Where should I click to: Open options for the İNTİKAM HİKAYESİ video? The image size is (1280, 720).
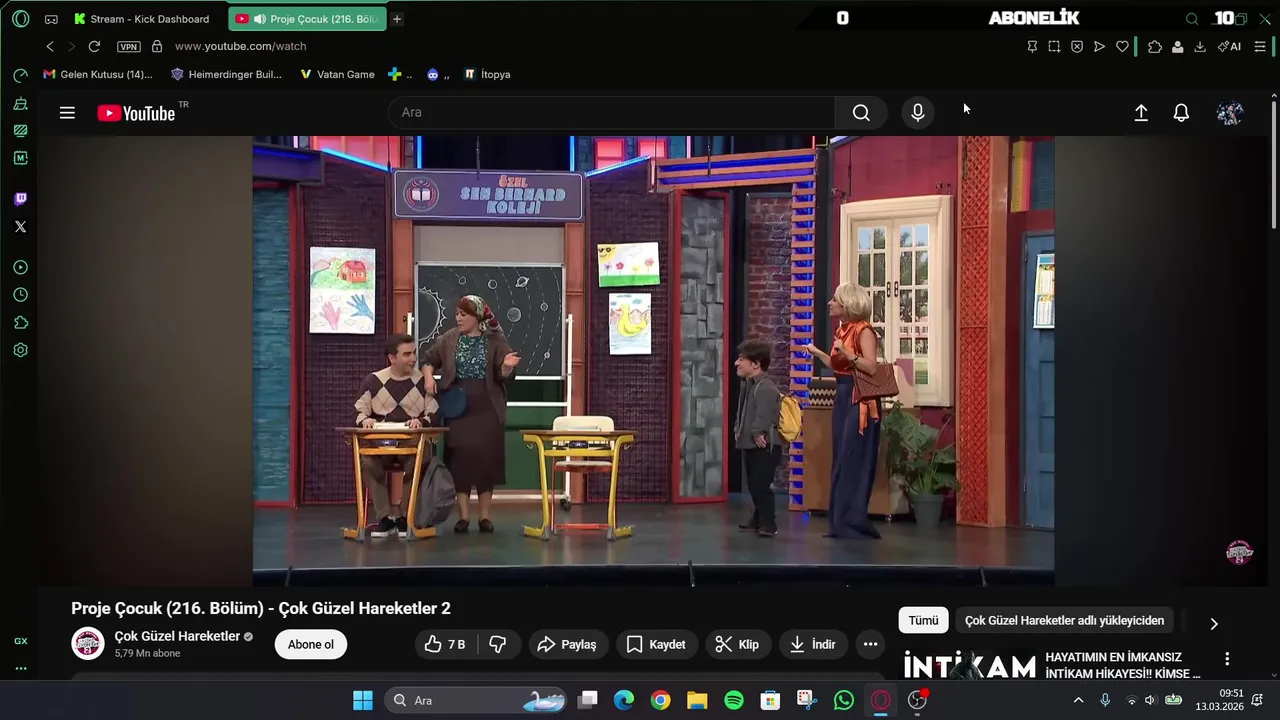pyautogui.click(x=1227, y=659)
